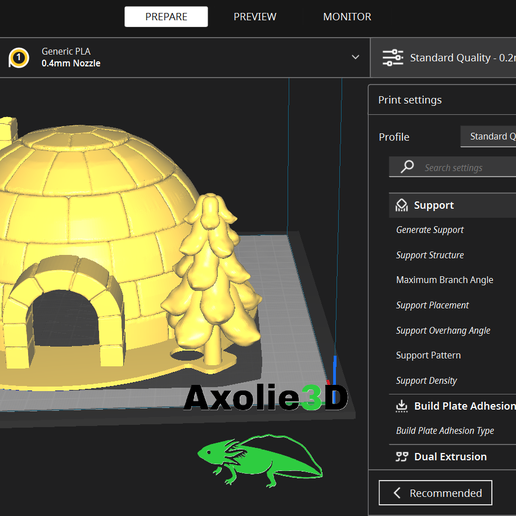Image resolution: width=516 pixels, height=516 pixels.
Task: Click the Recommended button
Action: pyautogui.click(x=435, y=493)
